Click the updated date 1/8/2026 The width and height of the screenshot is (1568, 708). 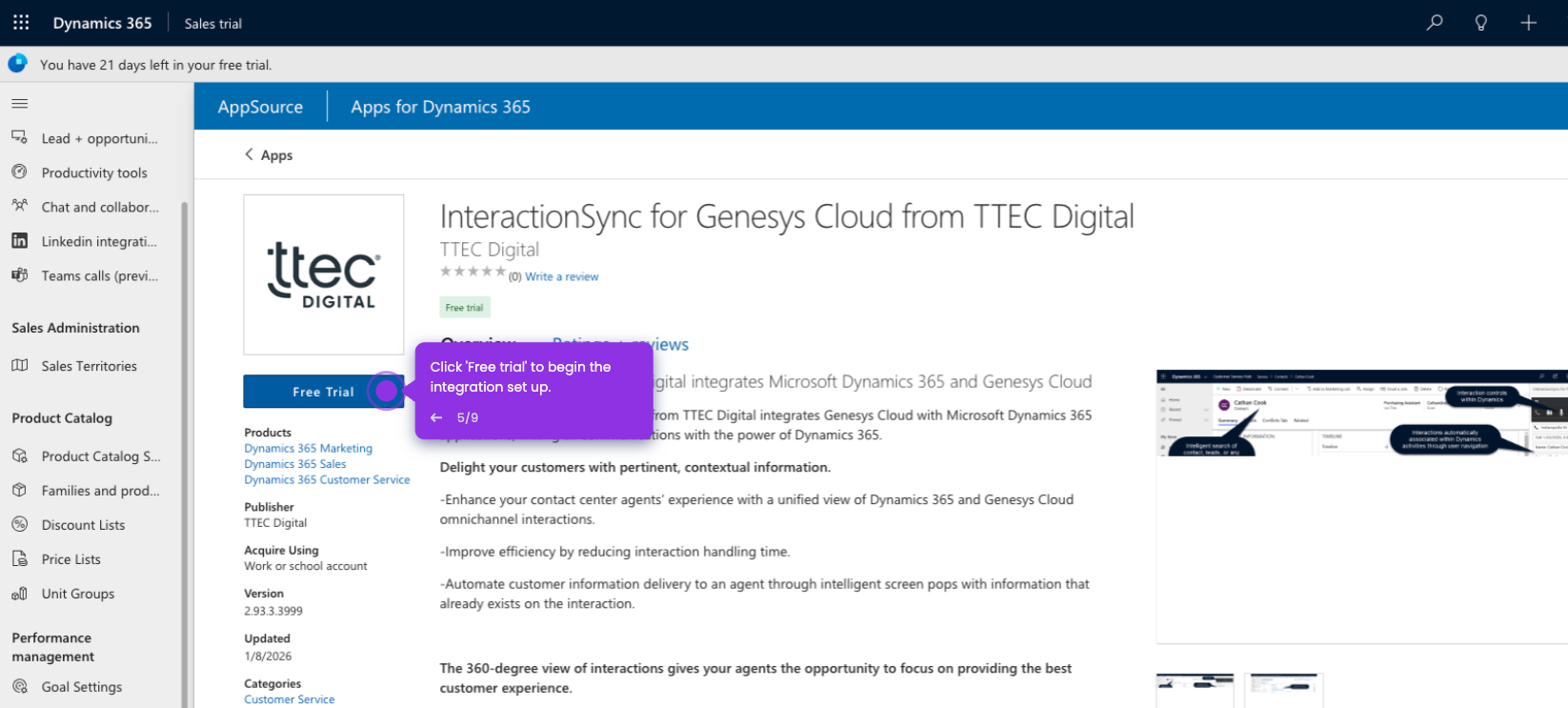coord(268,657)
